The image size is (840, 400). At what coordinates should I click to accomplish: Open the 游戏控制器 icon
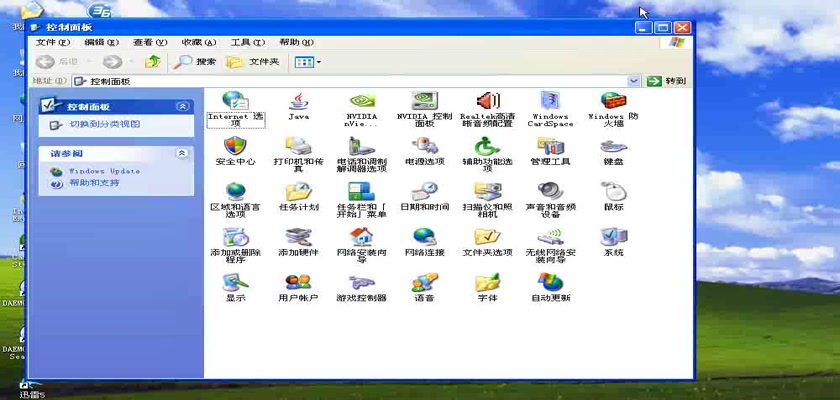(362, 282)
